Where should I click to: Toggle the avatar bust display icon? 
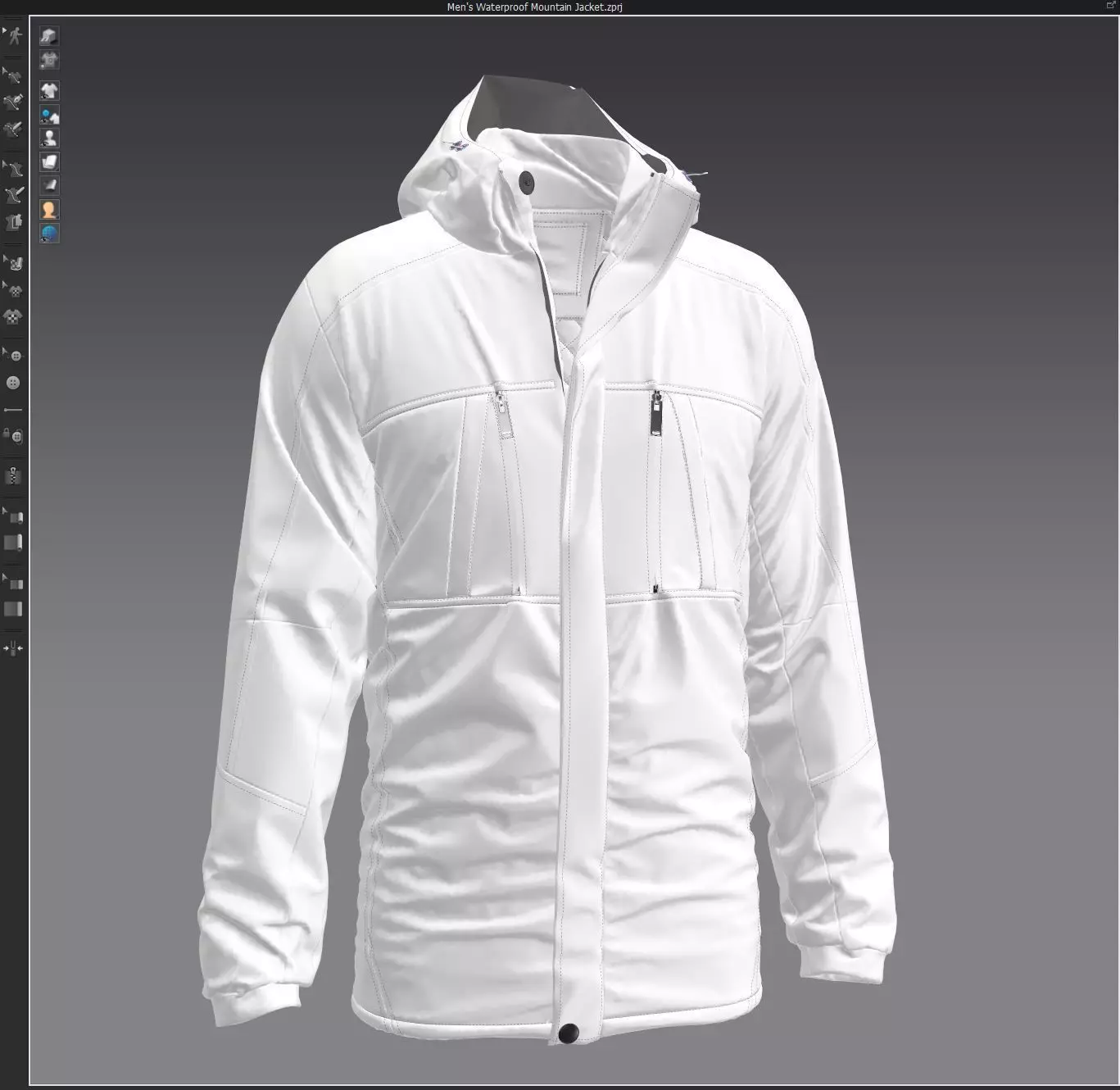click(x=49, y=138)
